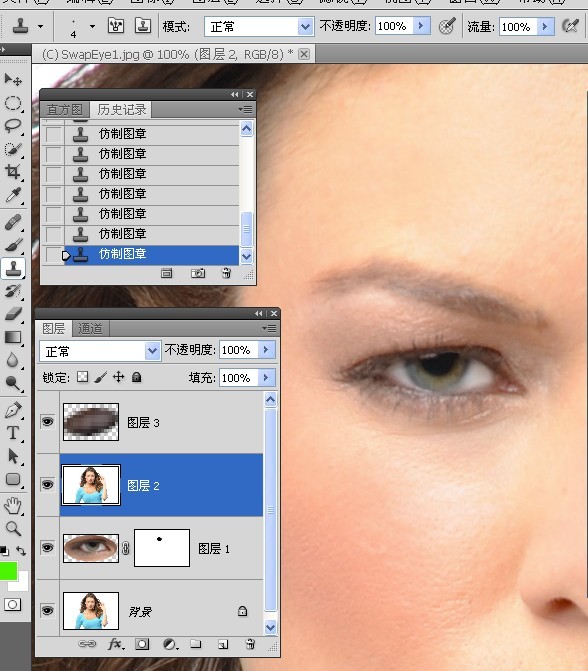Toggle visibility of 背景 layer

pos(47,610)
